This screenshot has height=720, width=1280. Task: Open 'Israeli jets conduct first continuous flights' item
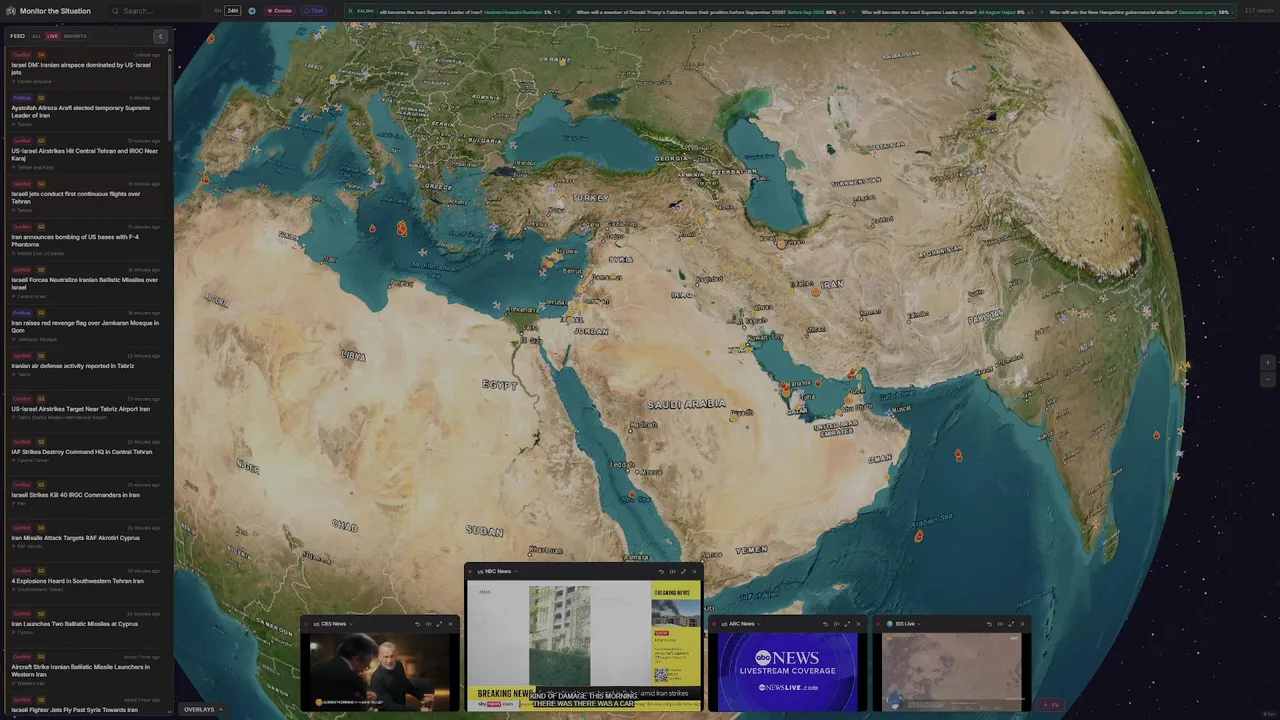coord(86,197)
